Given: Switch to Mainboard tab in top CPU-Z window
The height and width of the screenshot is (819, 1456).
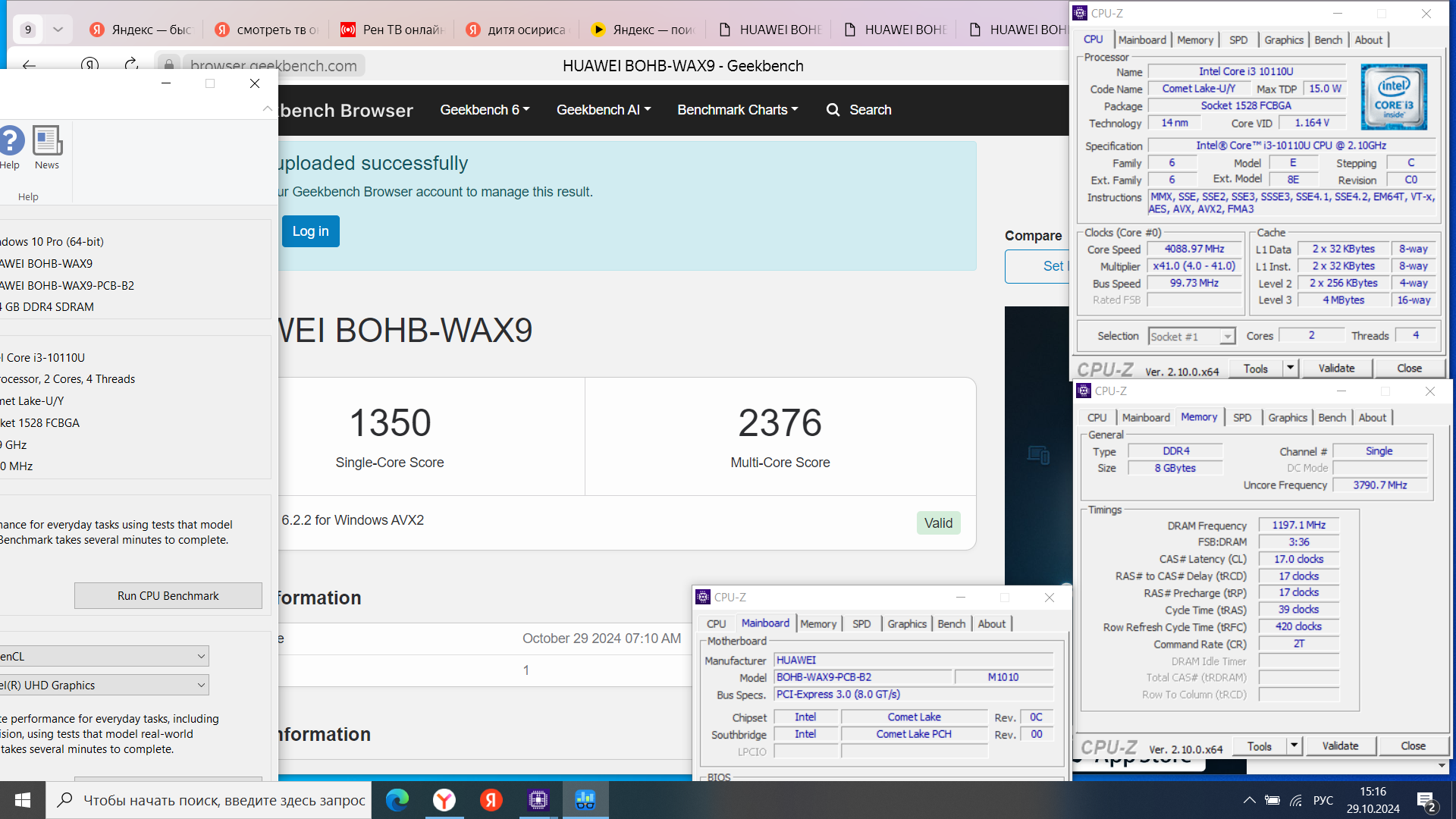Looking at the screenshot, I should pyautogui.click(x=1142, y=40).
